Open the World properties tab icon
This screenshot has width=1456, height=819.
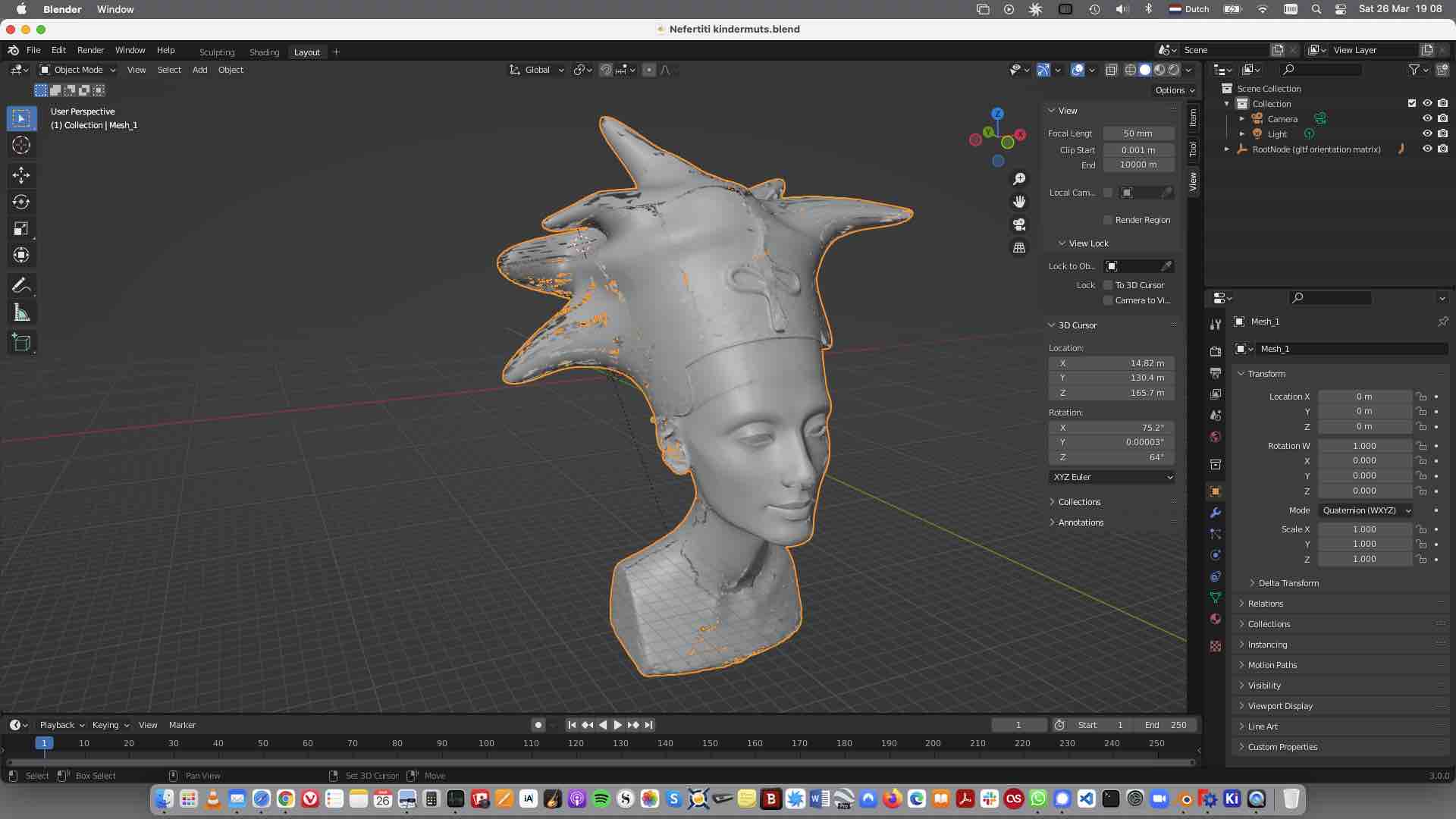click(1216, 437)
